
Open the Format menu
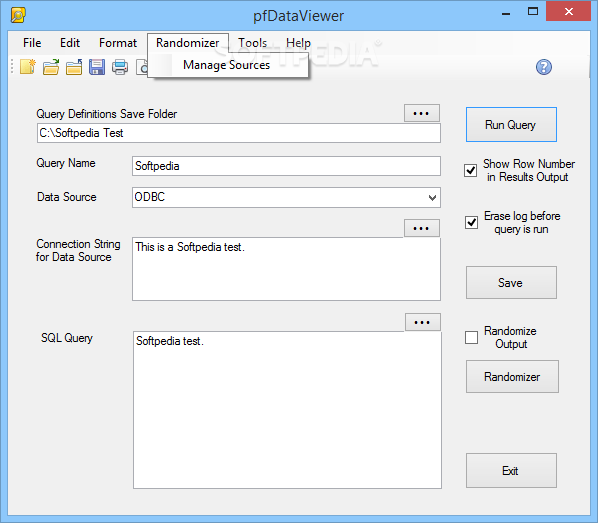(x=118, y=43)
